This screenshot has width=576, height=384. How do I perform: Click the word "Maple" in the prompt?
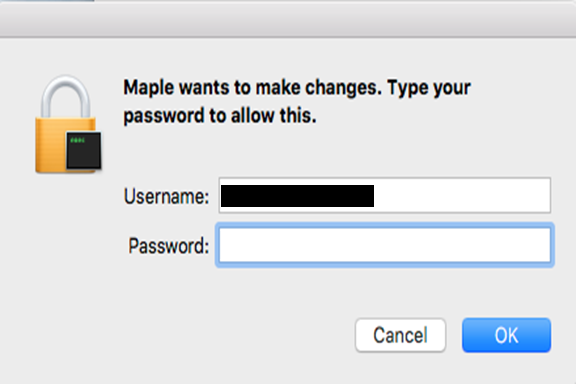(149, 88)
